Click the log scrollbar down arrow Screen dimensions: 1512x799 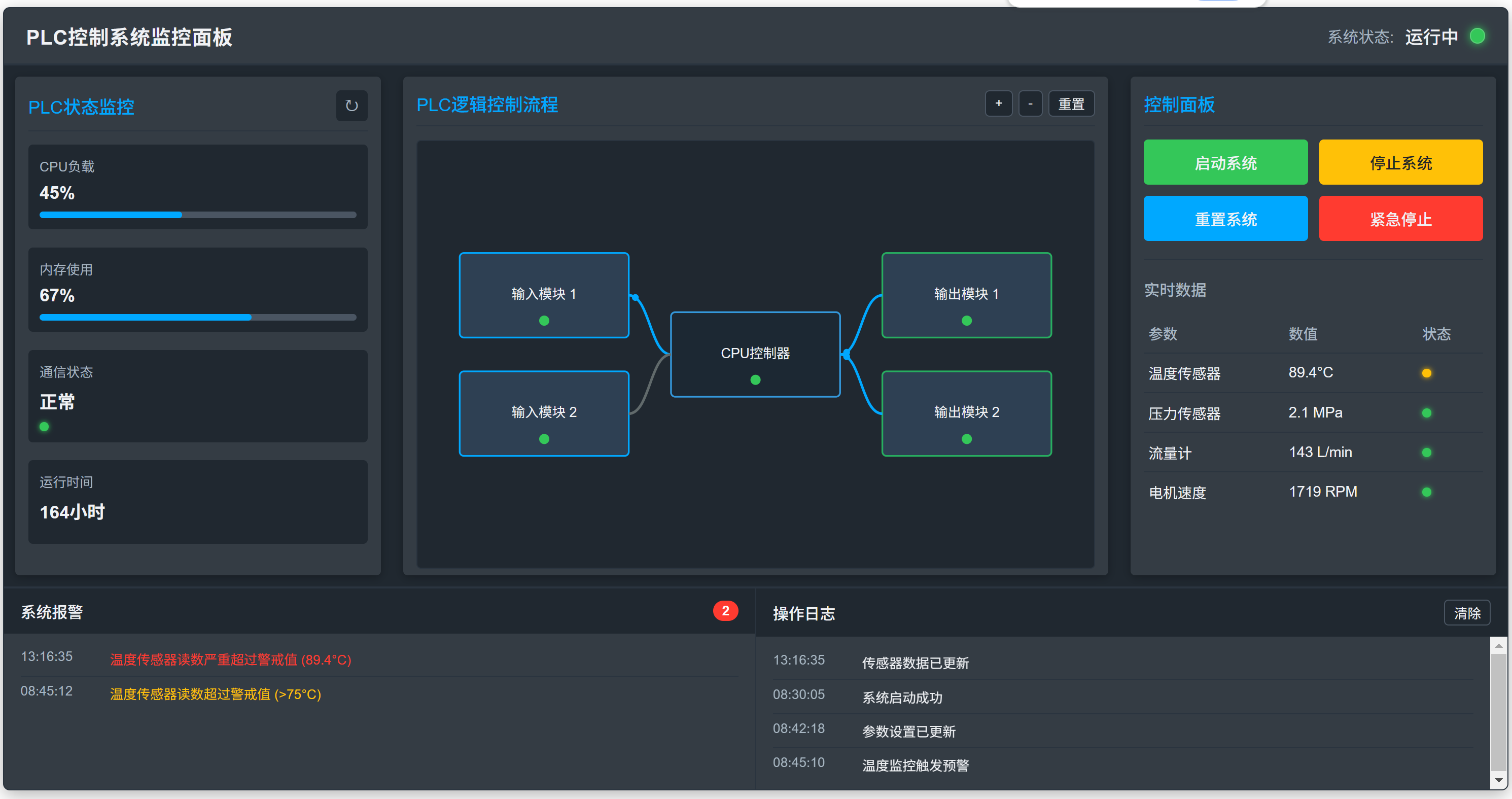click(1498, 780)
